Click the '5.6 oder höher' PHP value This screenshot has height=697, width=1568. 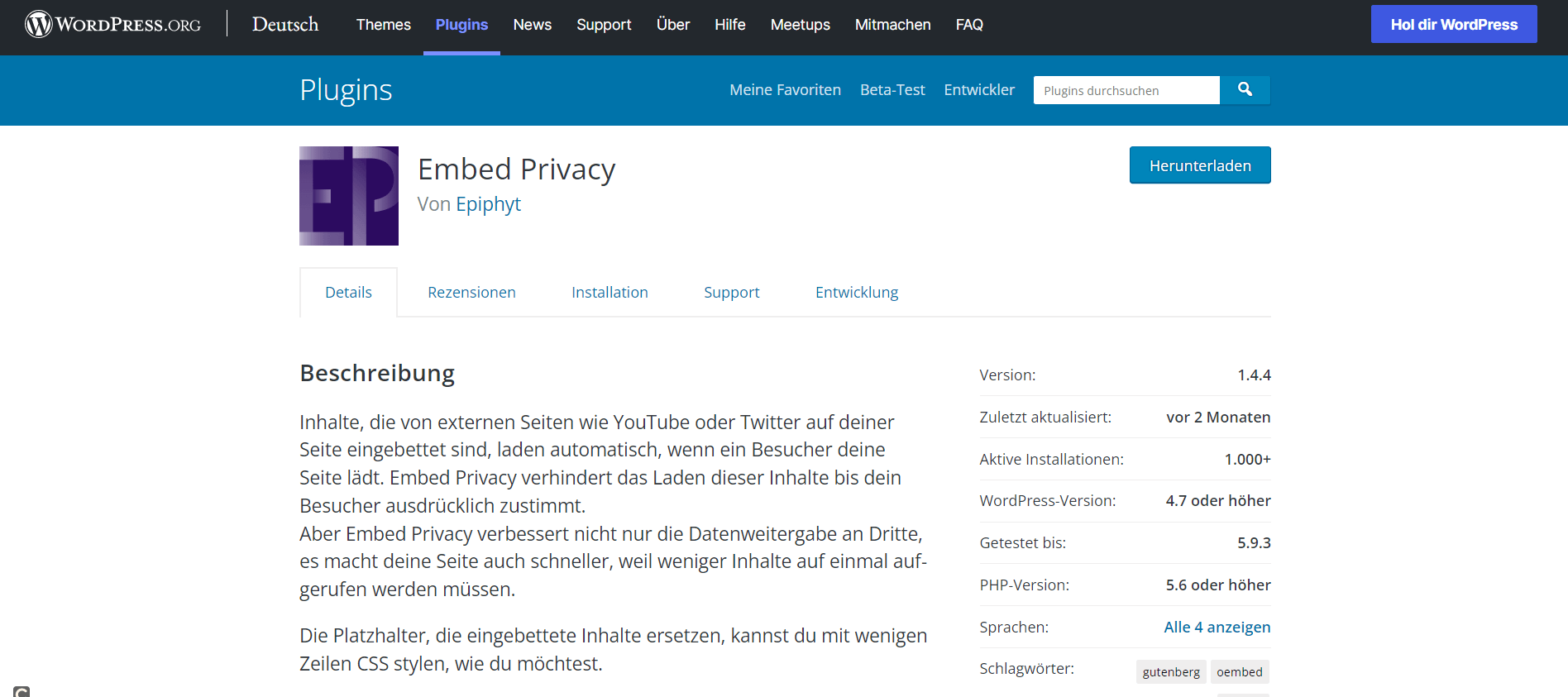(1218, 585)
